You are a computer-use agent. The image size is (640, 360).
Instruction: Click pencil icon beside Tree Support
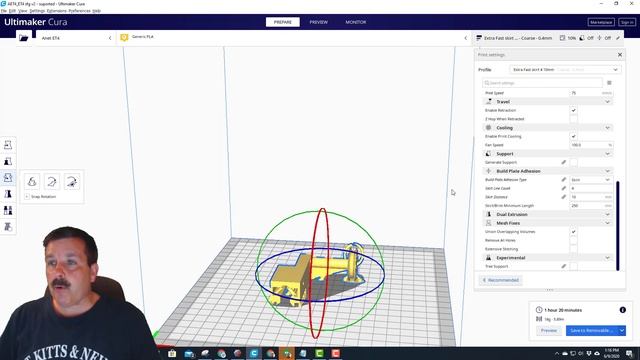(x=564, y=266)
